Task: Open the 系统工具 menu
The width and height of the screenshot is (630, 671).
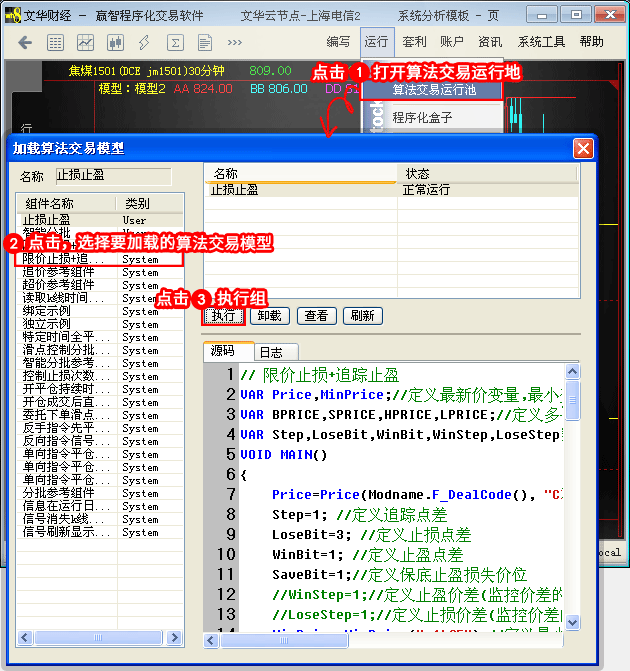Action: (x=541, y=42)
